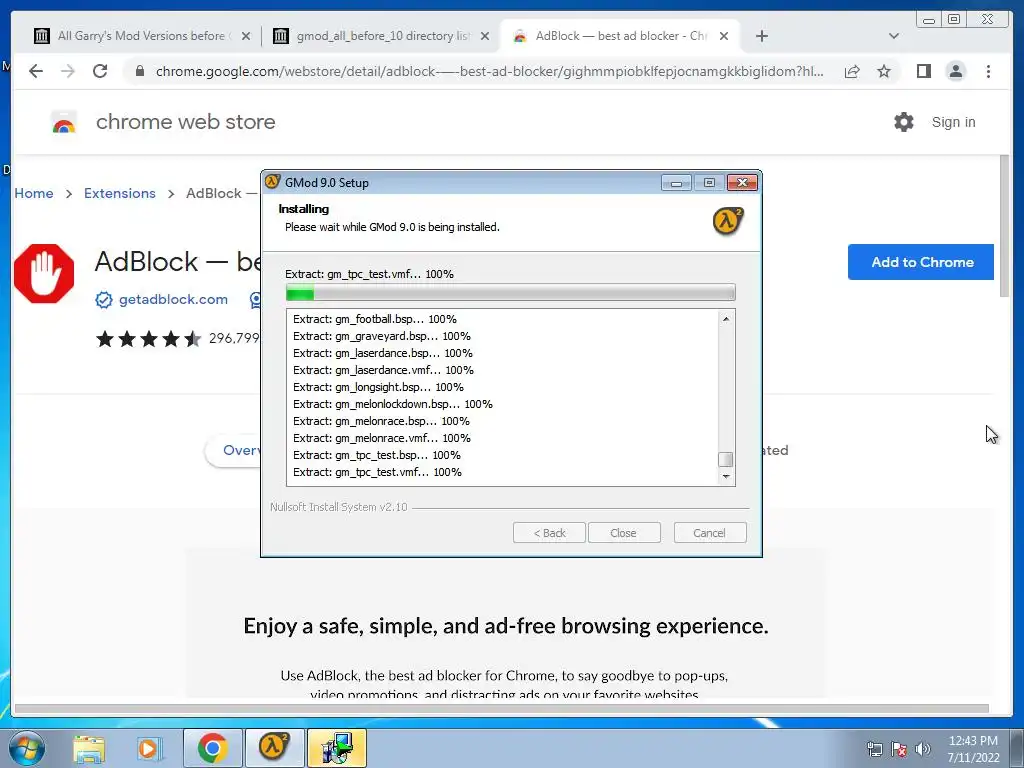
Task: Minimize the GMod 9.0 Setup window
Action: [676, 182]
